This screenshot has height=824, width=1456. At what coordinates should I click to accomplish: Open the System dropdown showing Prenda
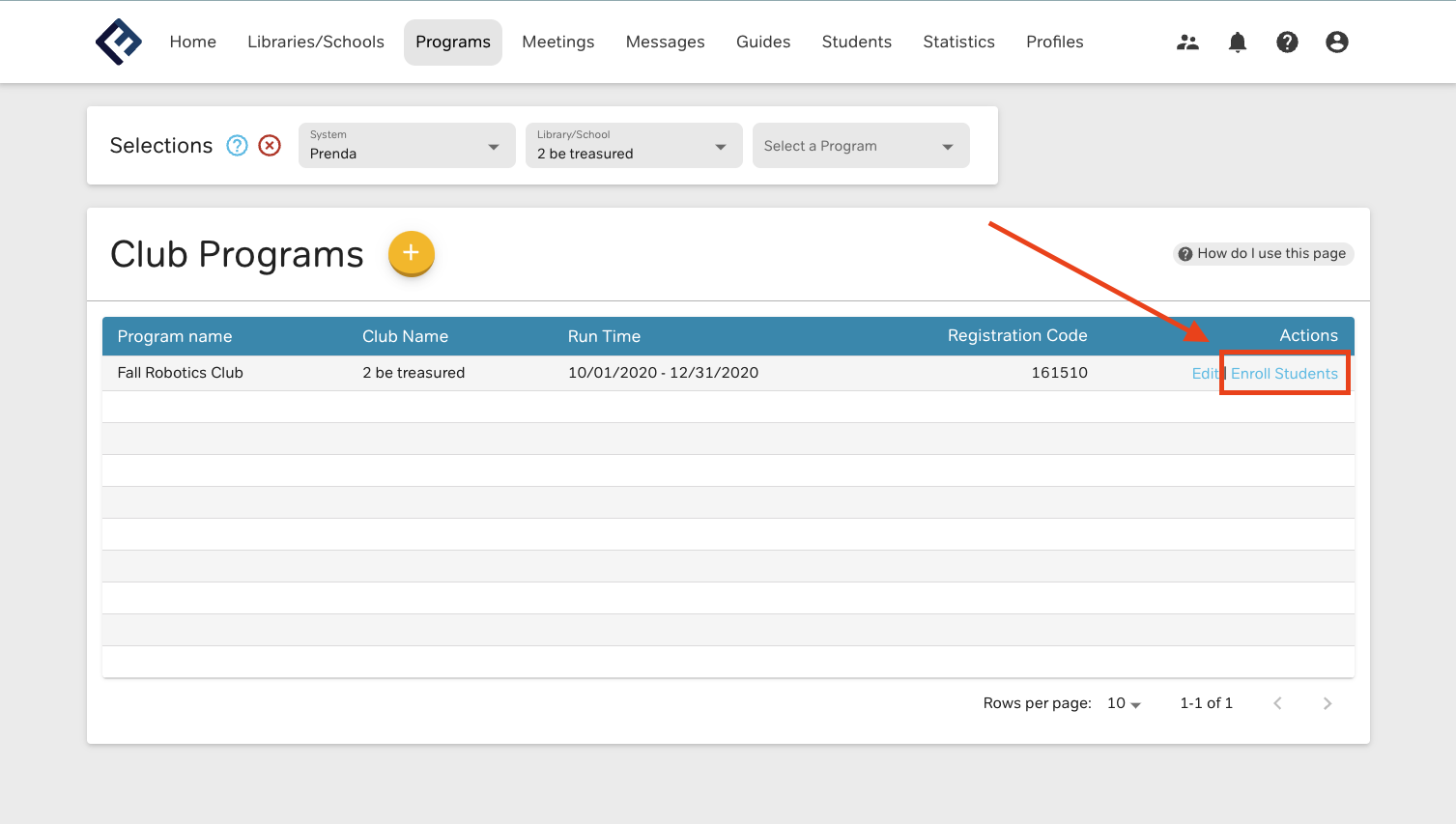(x=407, y=145)
